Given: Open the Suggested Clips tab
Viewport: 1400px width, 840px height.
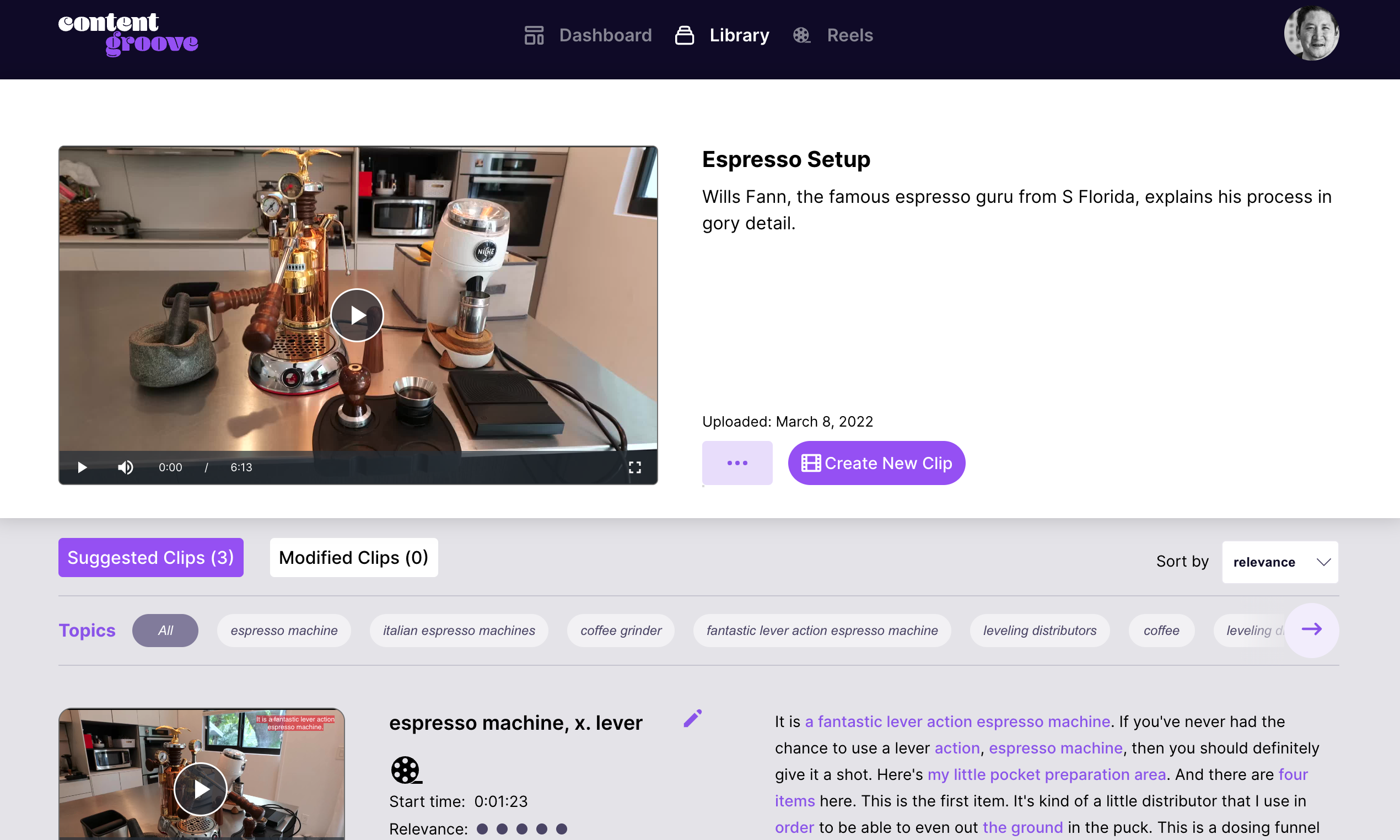Looking at the screenshot, I should coord(150,558).
